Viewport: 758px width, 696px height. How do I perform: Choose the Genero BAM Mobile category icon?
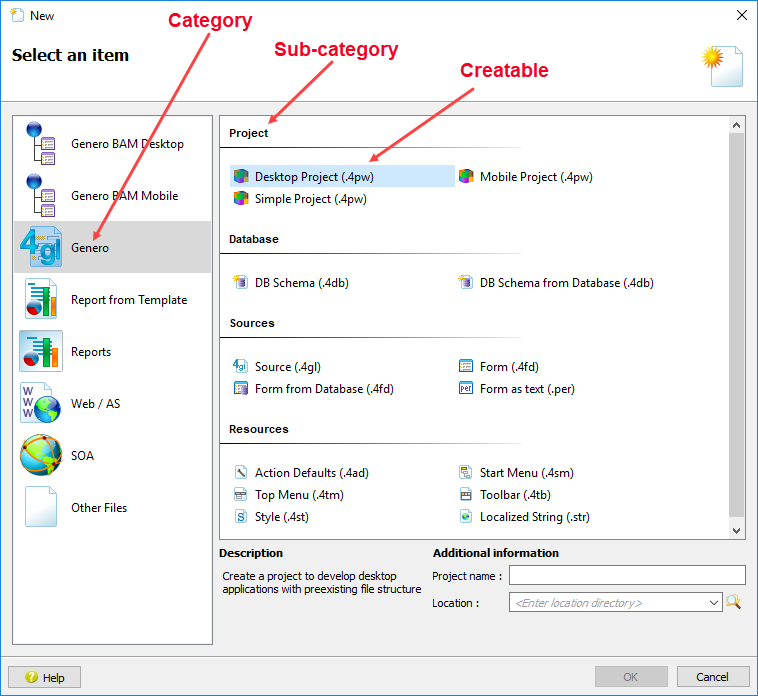pos(41,196)
